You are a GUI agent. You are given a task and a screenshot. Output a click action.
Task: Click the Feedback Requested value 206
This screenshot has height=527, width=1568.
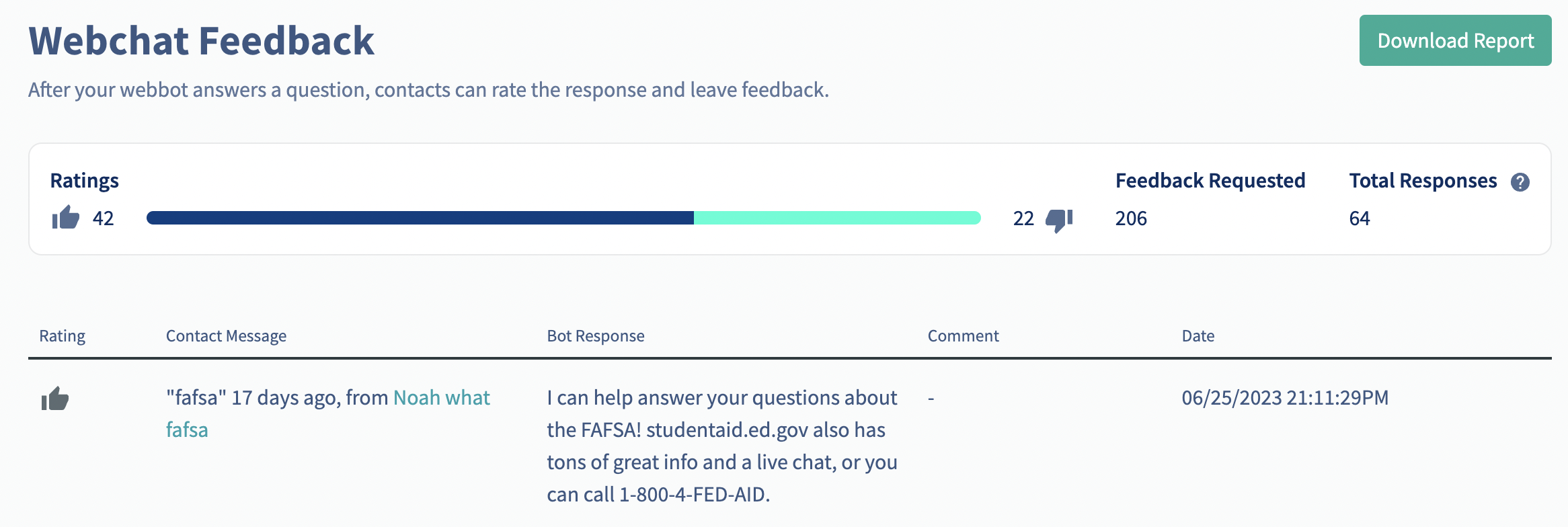coord(1131,218)
